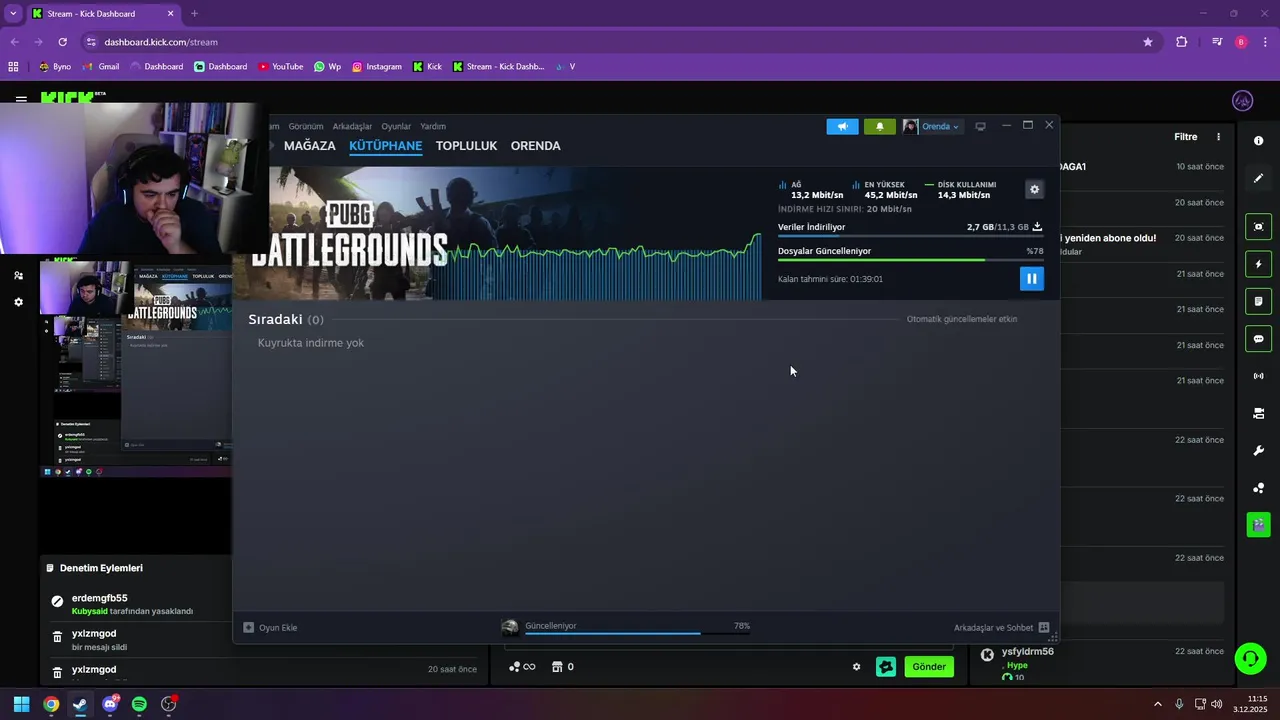Click the Kick info icon in right rail
This screenshot has height=720, width=1280.
click(1258, 141)
